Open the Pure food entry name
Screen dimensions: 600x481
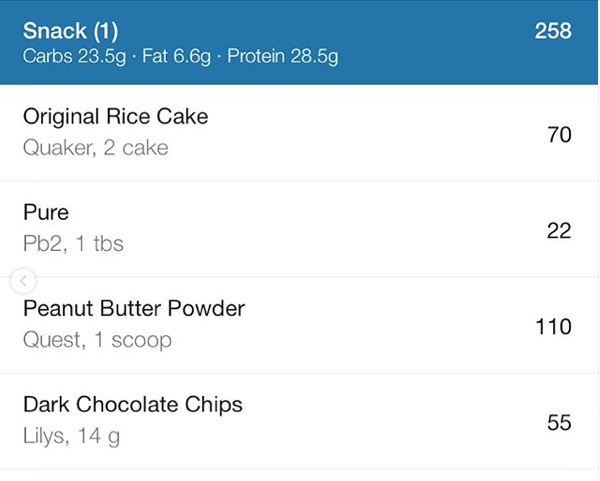point(45,212)
